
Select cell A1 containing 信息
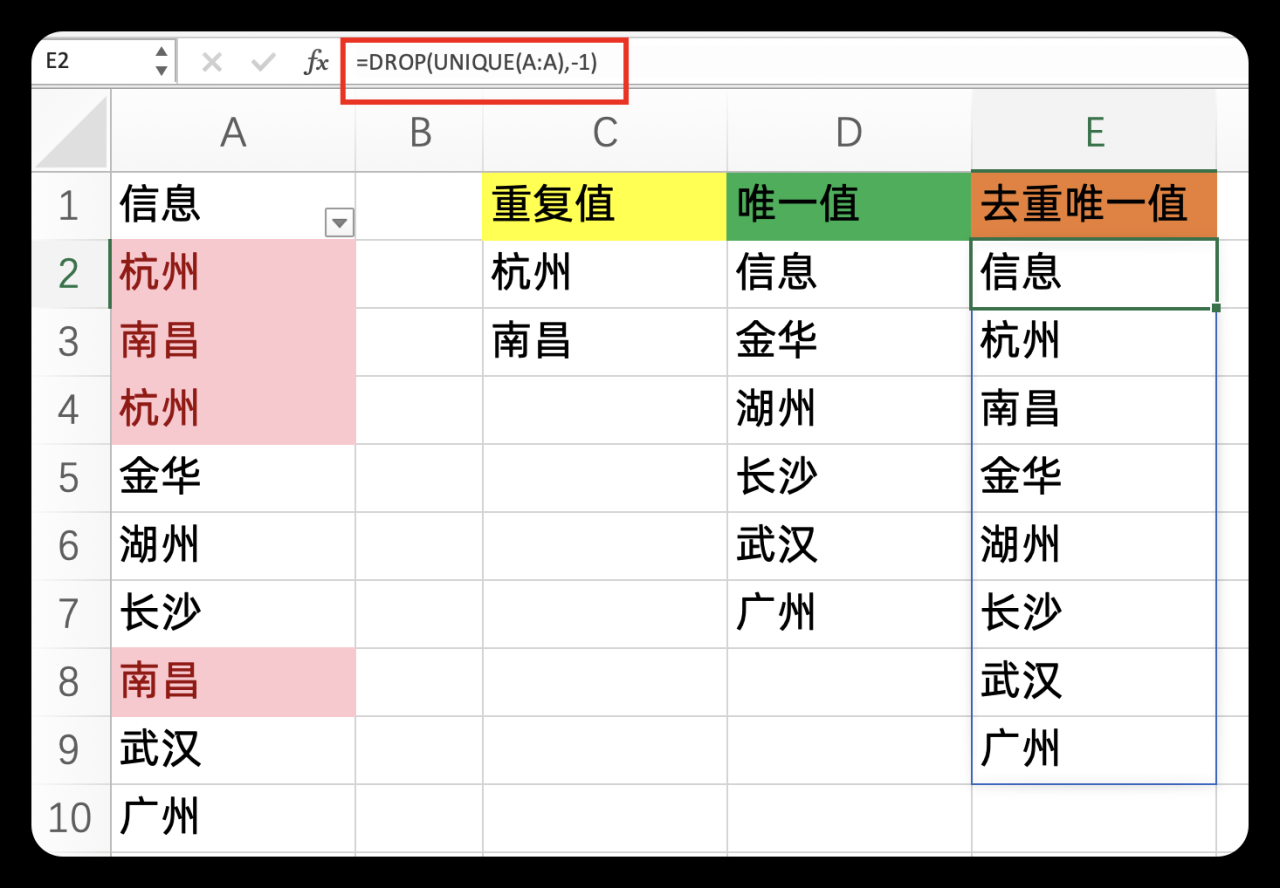pos(233,206)
